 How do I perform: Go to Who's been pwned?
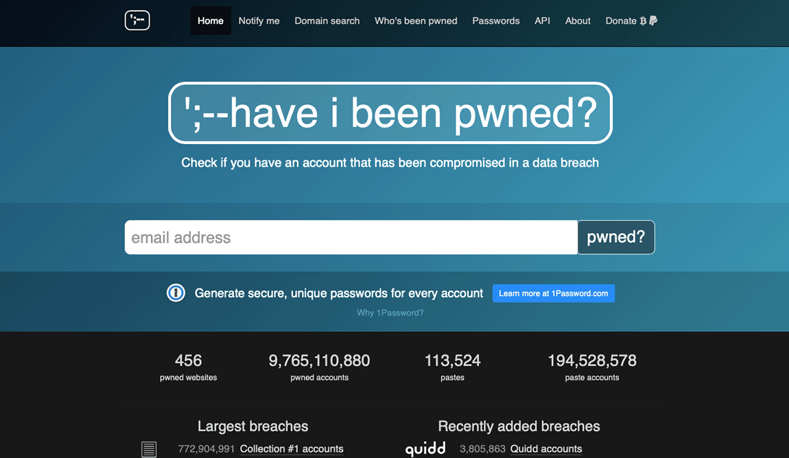click(416, 21)
